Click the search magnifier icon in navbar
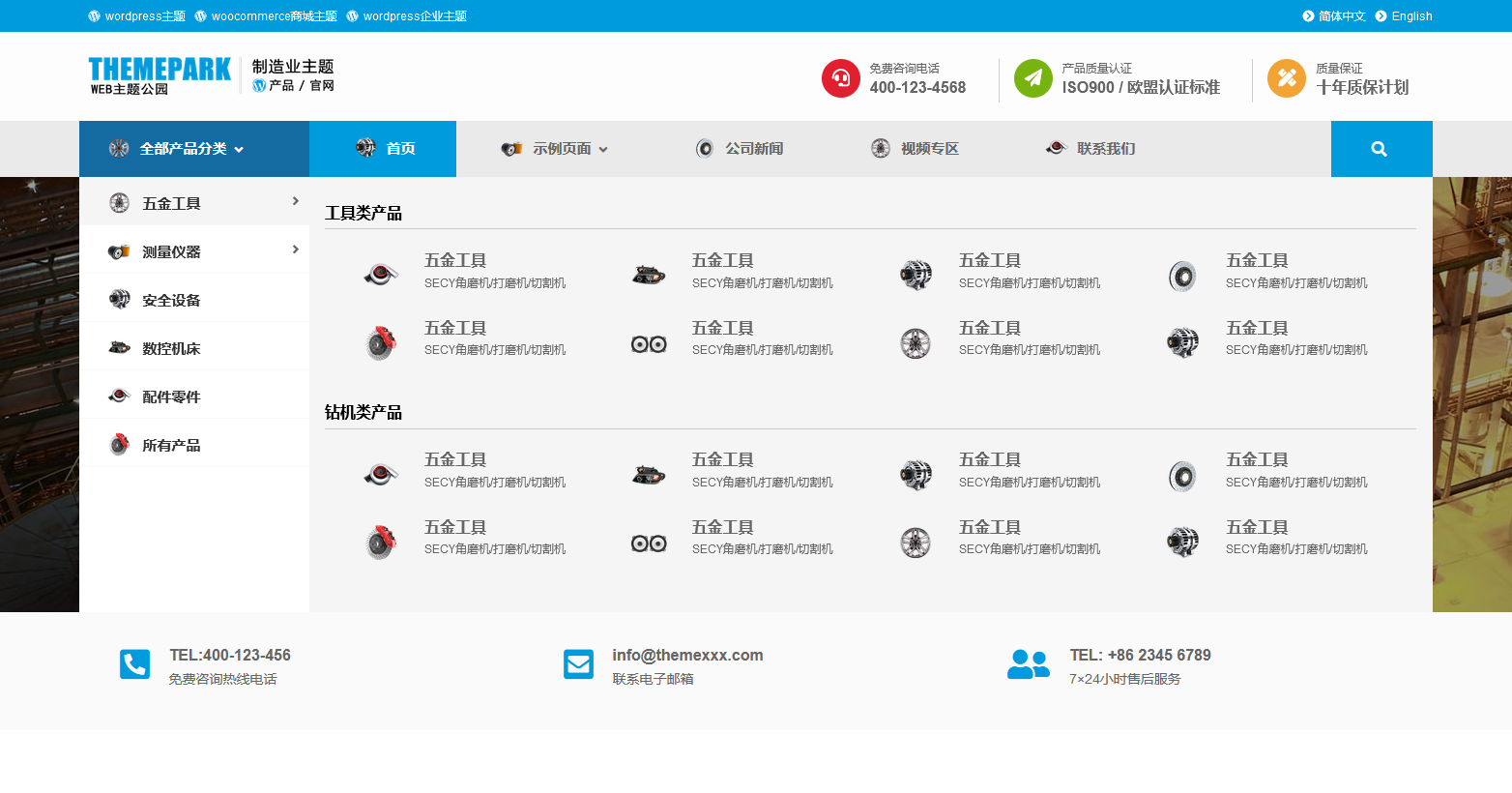This screenshot has height=793, width=1512. [1380, 149]
